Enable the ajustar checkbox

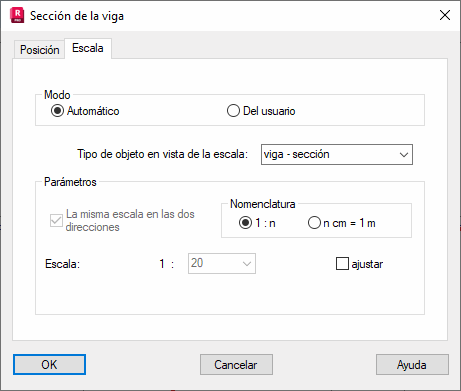(x=342, y=264)
